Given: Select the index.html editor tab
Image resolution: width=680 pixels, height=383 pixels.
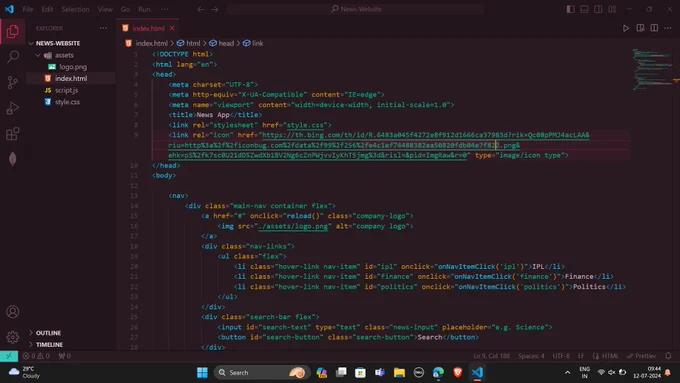Looking at the screenshot, I should [x=148, y=28].
